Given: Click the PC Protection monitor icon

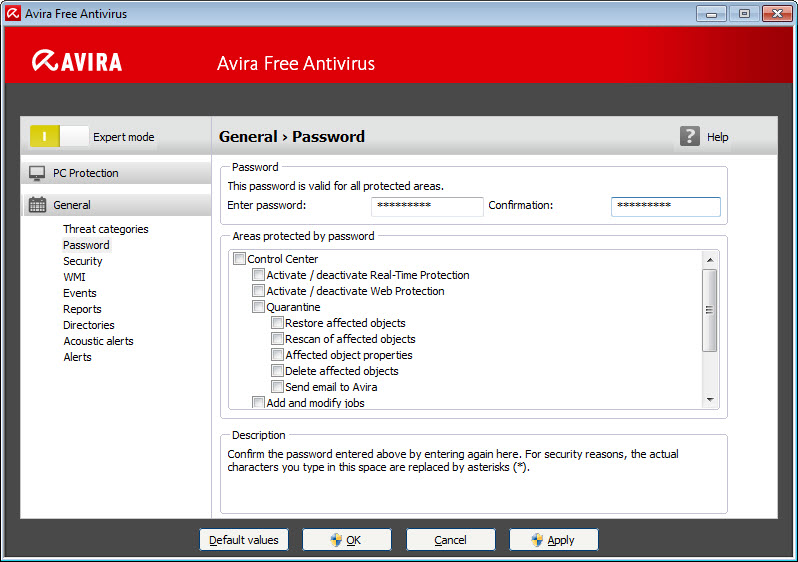Looking at the screenshot, I should [37, 173].
